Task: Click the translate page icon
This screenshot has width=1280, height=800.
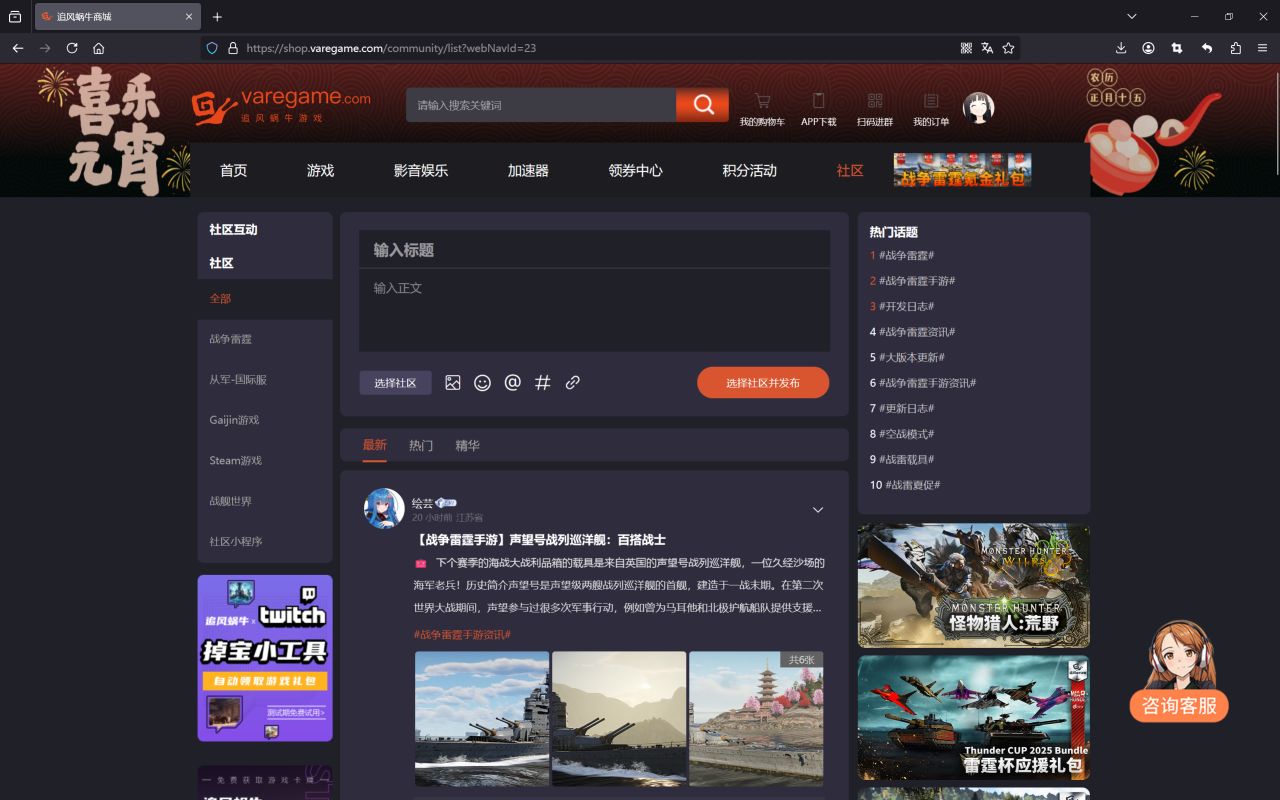Action: (x=987, y=48)
